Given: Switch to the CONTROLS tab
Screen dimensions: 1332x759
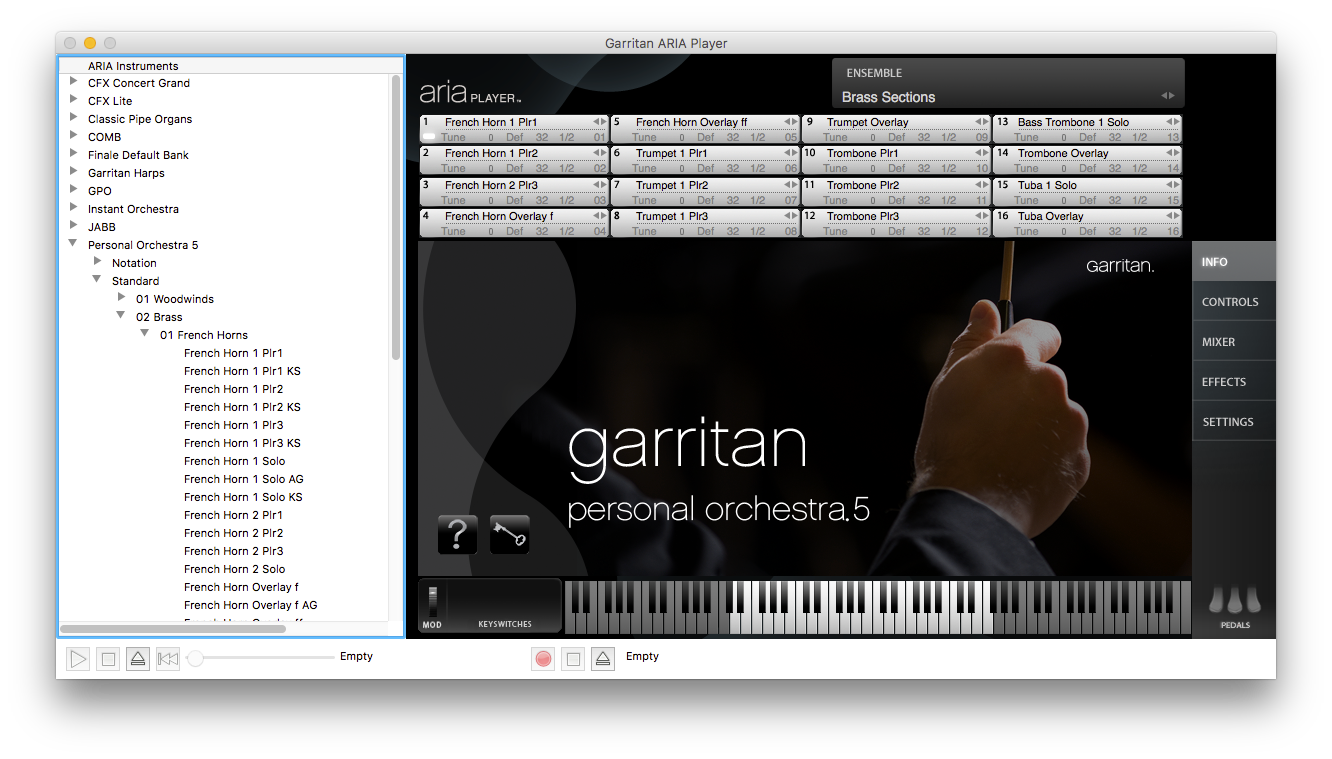Looking at the screenshot, I should click(1234, 302).
